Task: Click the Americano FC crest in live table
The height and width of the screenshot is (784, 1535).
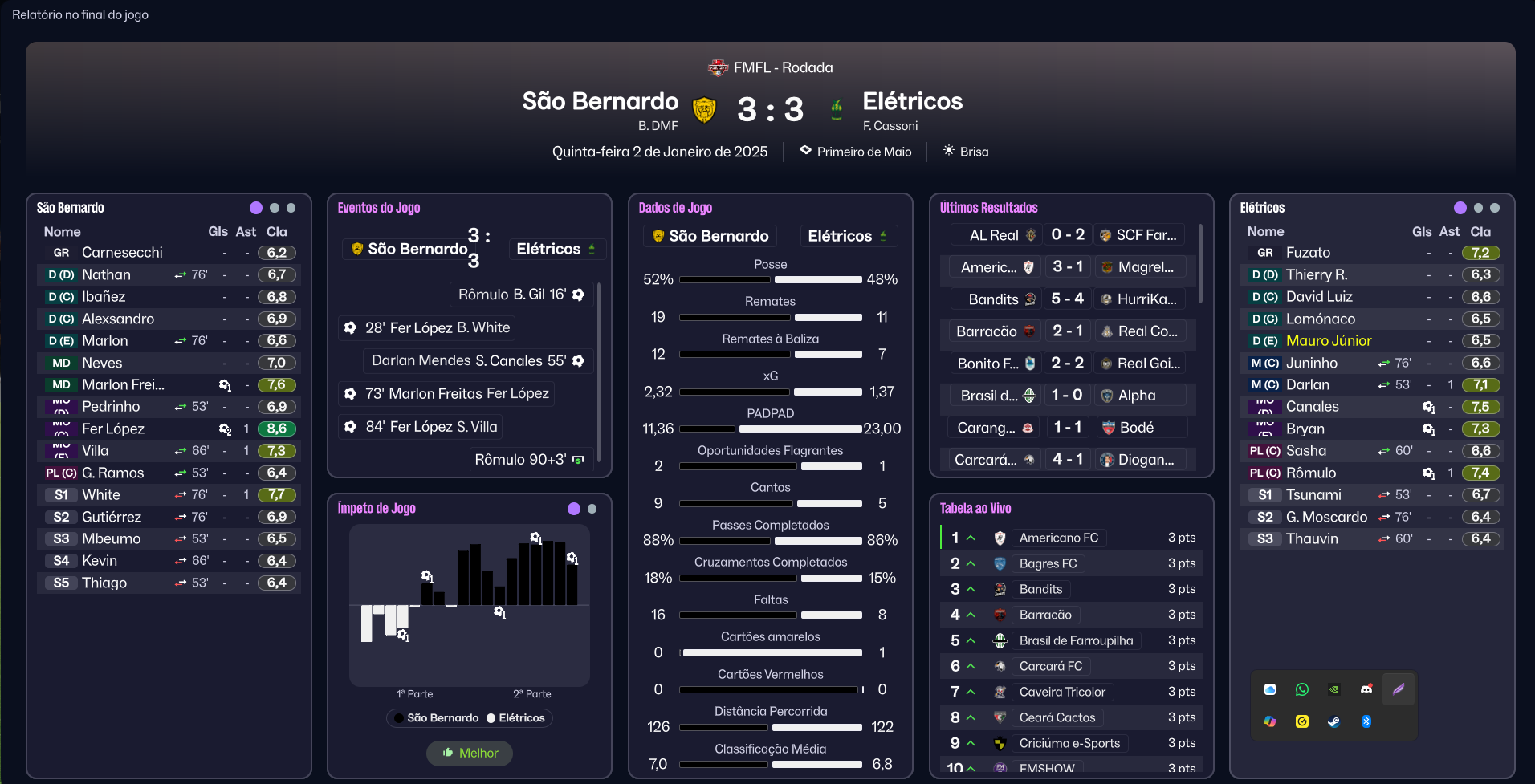Action: click(1000, 538)
